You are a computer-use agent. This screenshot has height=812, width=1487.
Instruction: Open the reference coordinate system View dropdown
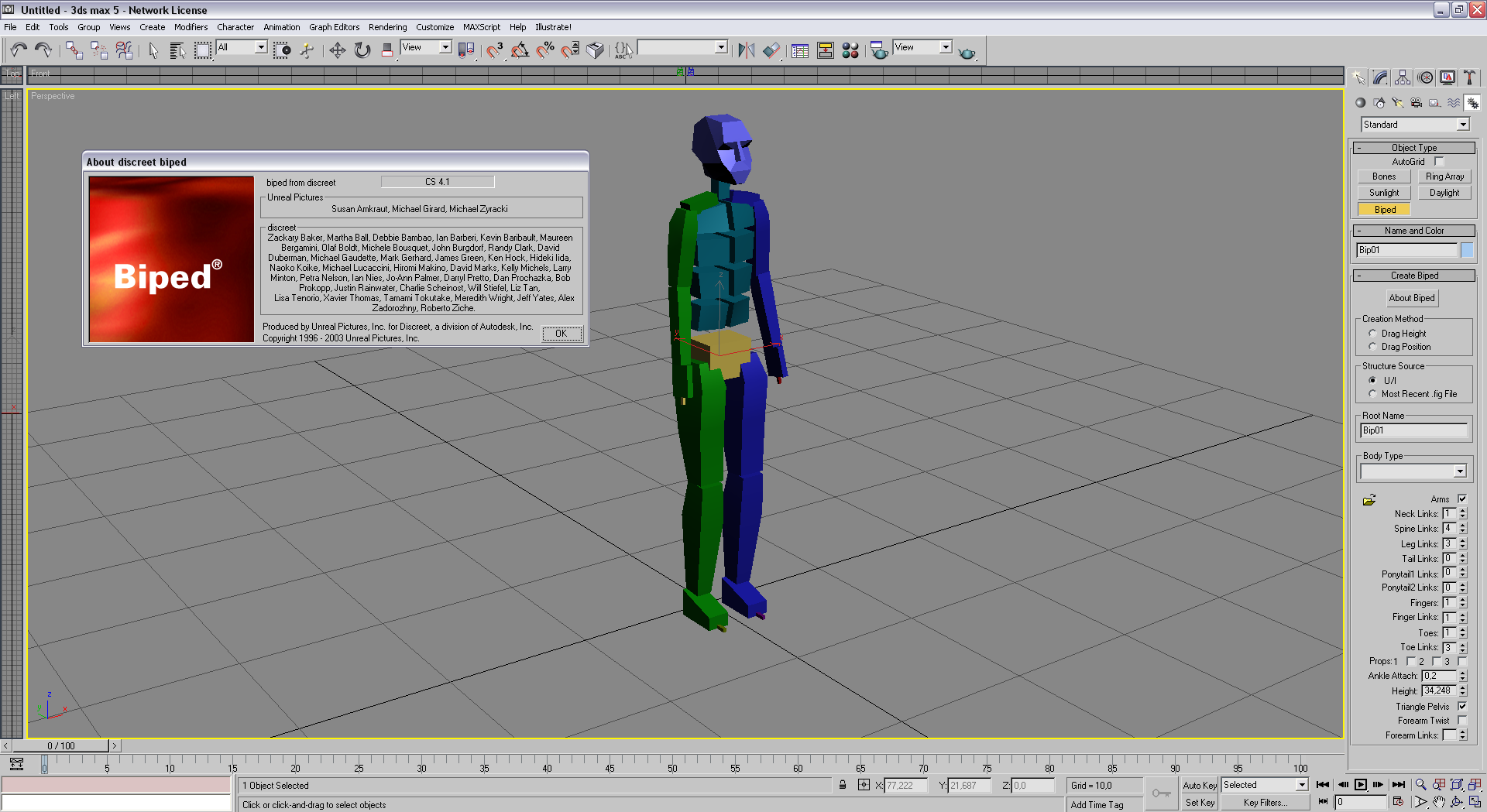pos(426,48)
